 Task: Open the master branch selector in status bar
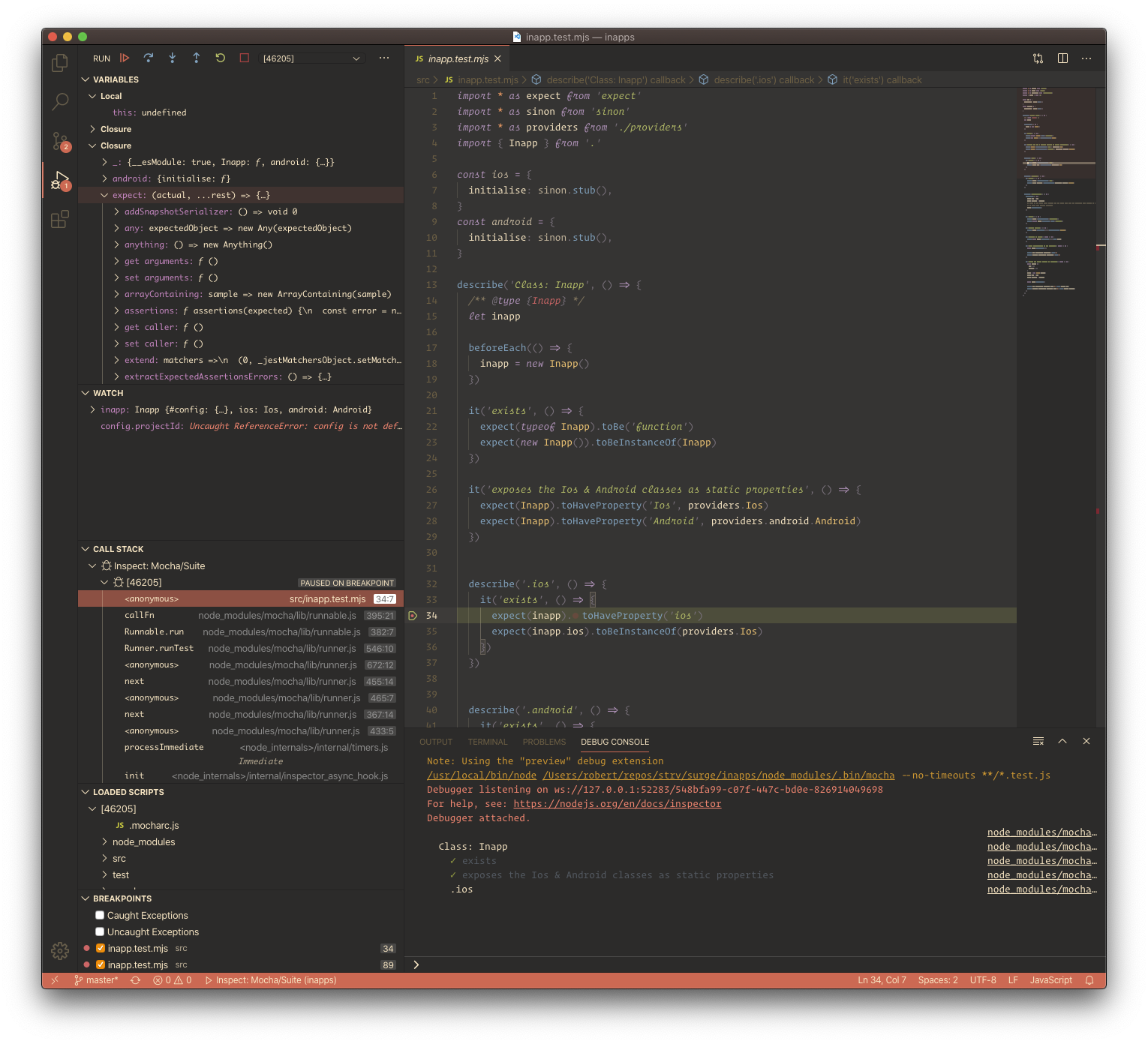pyautogui.click(x=96, y=980)
